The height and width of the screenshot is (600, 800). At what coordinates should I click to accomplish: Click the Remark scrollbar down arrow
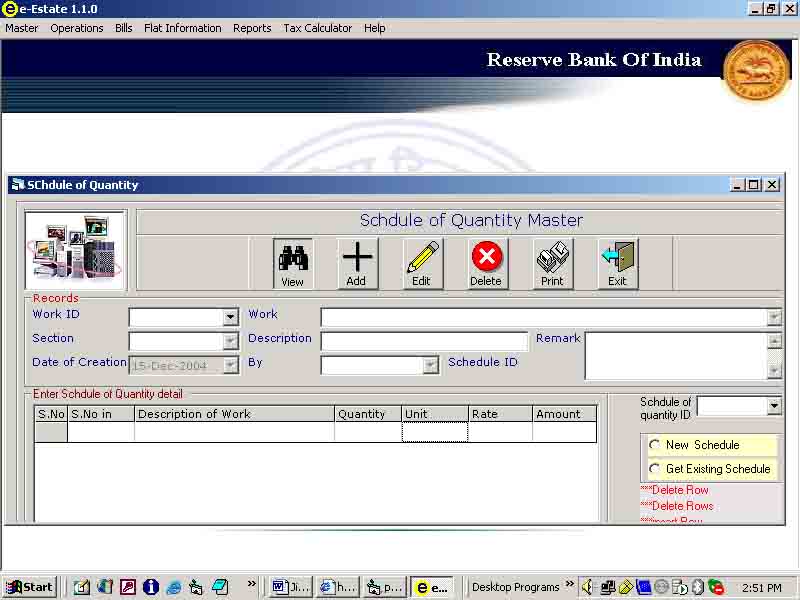pyautogui.click(x=774, y=371)
